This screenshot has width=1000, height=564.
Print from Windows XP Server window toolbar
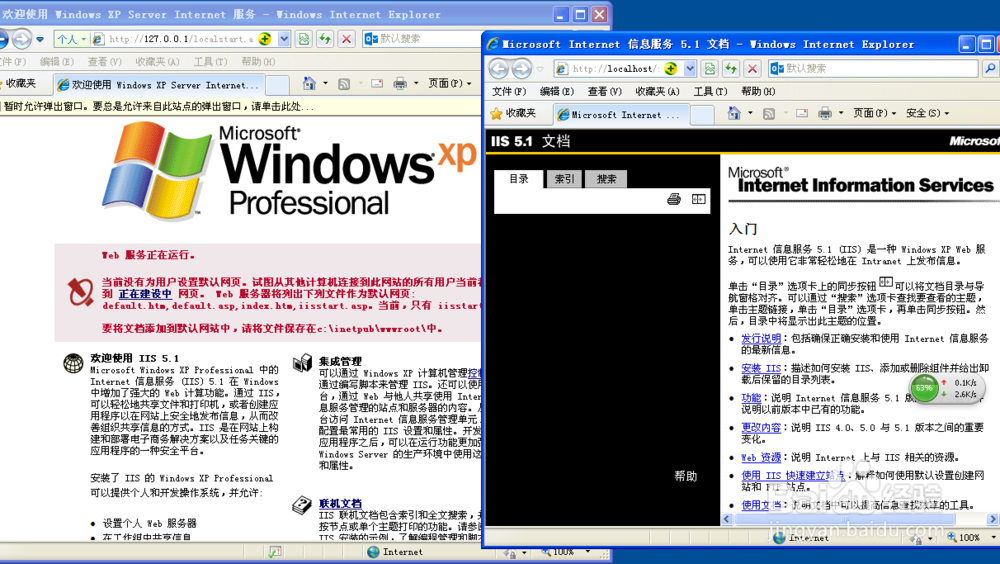(400, 84)
